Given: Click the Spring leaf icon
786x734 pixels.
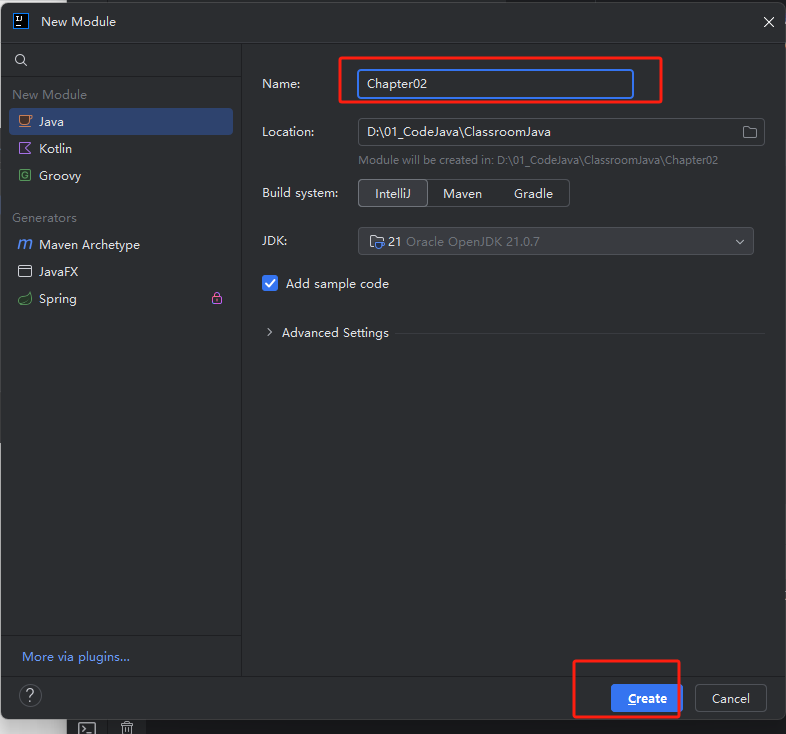Looking at the screenshot, I should [25, 299].
